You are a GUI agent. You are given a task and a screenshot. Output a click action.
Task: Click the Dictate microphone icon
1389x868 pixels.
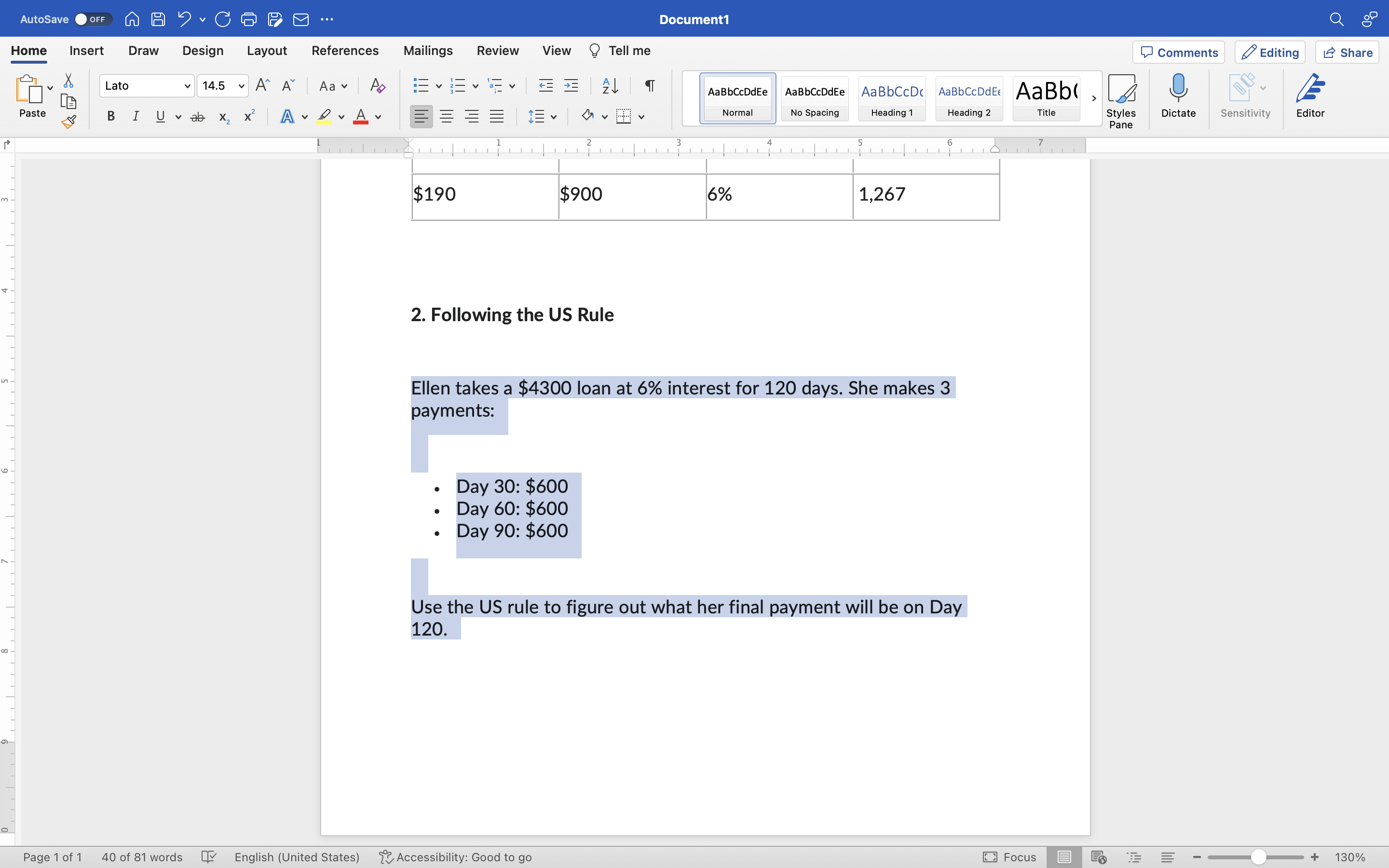pyautogui.click(x=1178, y=88)
